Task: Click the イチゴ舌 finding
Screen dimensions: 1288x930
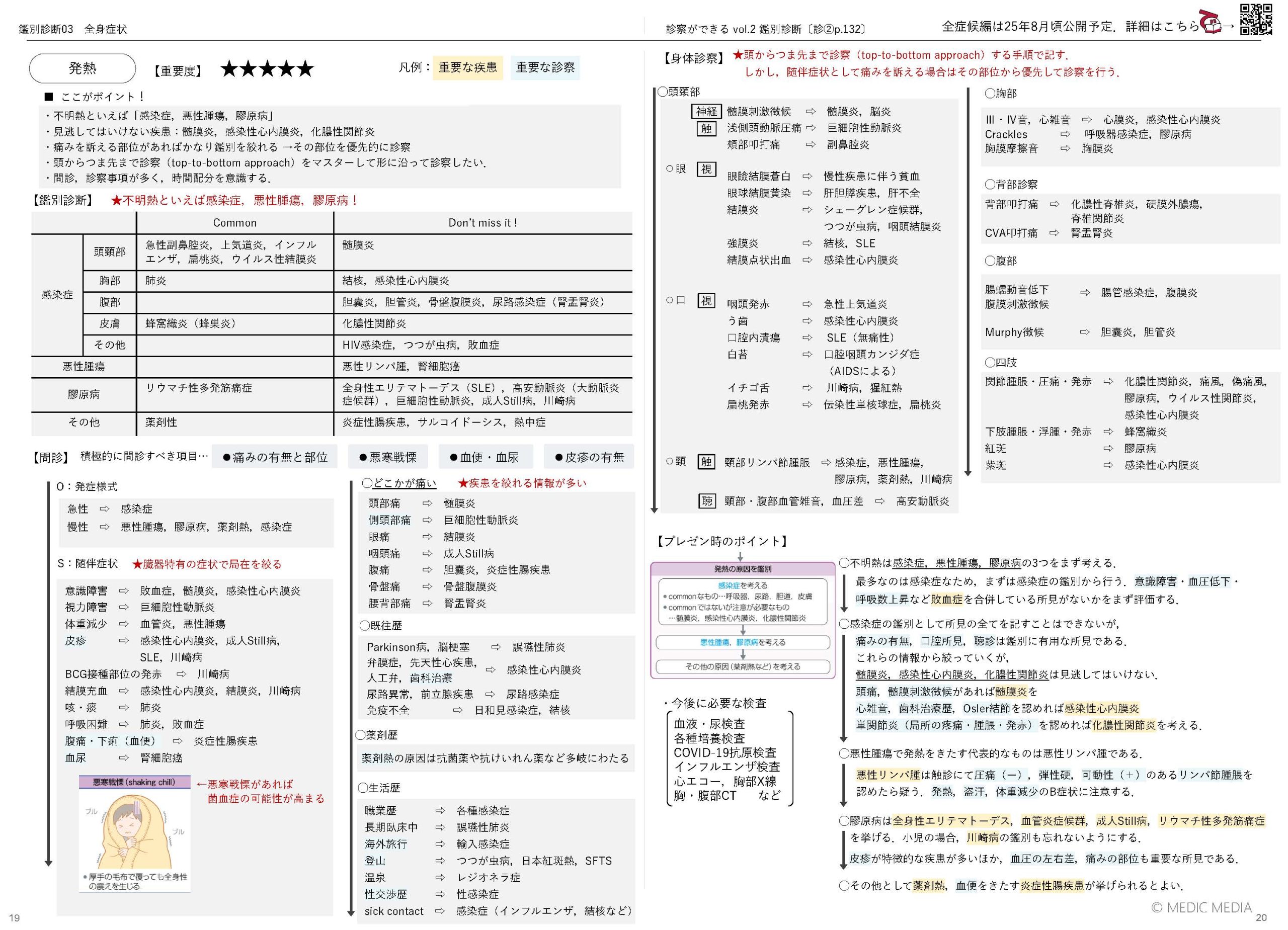Action: [x=748, y=388]
